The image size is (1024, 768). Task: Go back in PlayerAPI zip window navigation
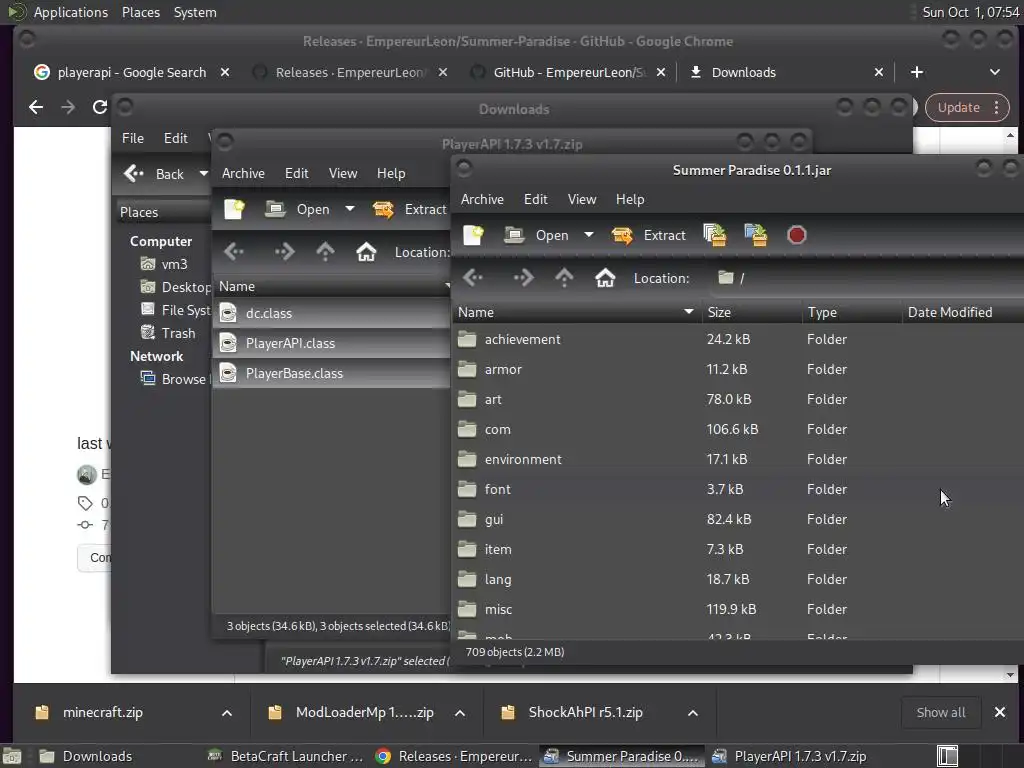[x=234, y=252]
